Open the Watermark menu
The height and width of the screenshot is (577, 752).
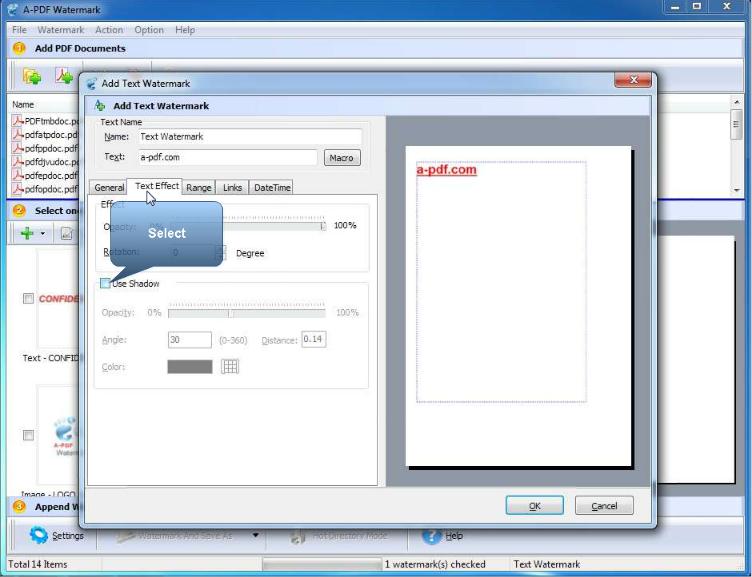tap(60, 30)
